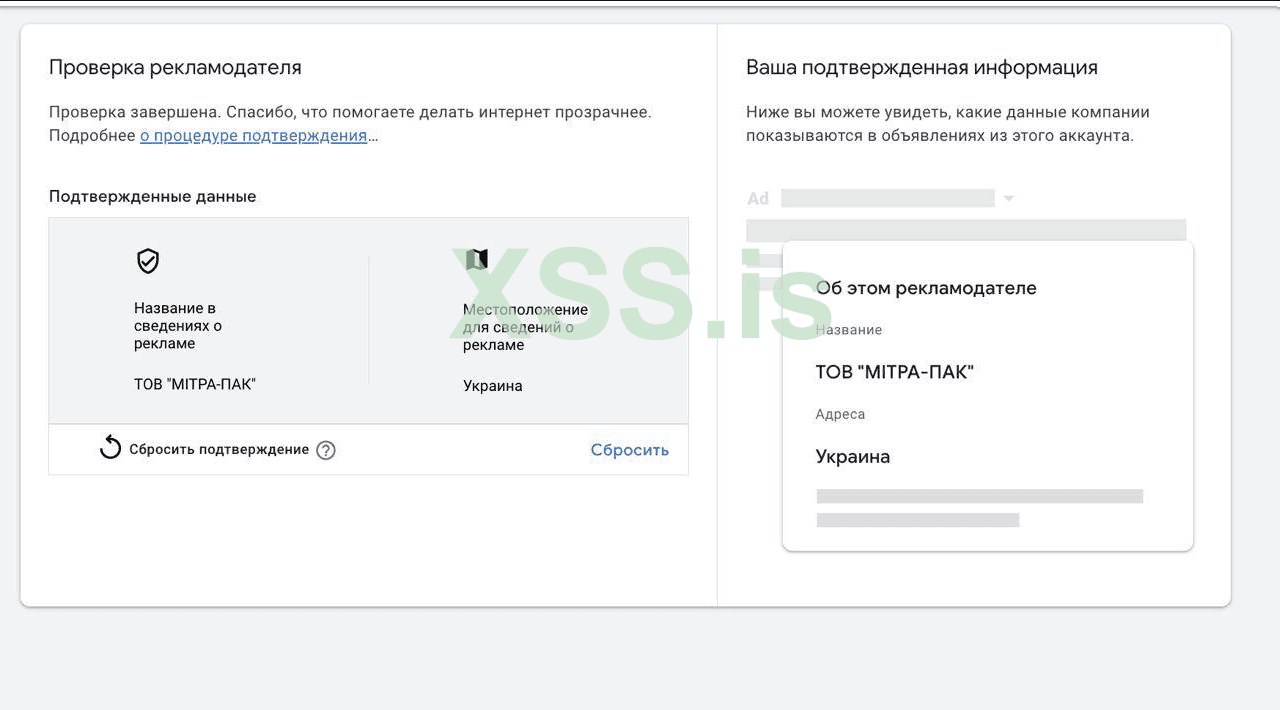Click the Название в сведениях о рекламе label
The width and height of the screenshot is (1280, 710).
tap(178, 326)
